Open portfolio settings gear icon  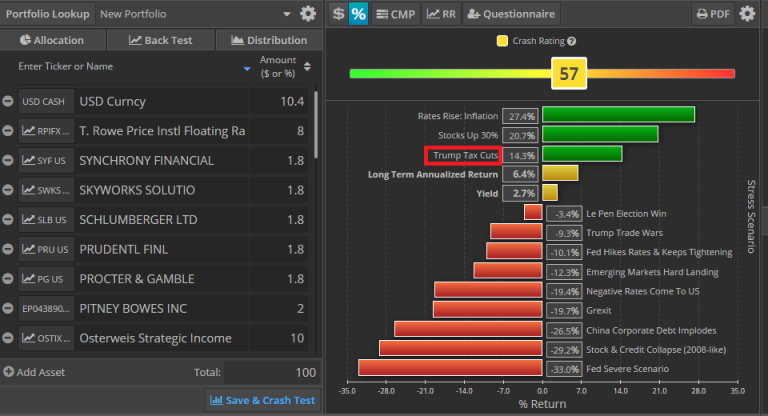308,14
